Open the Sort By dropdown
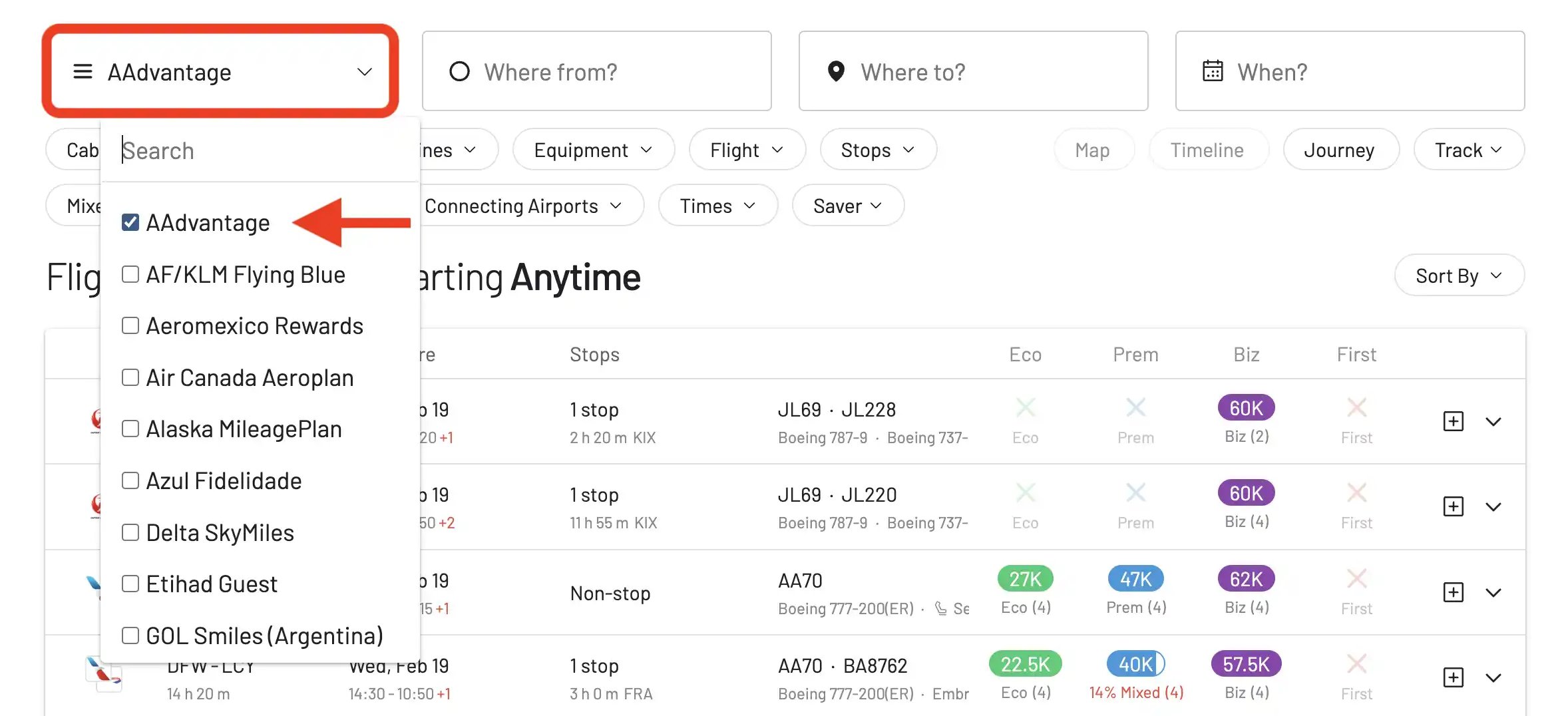The width and height of the screenshot is (1568, 716). 1459,275
